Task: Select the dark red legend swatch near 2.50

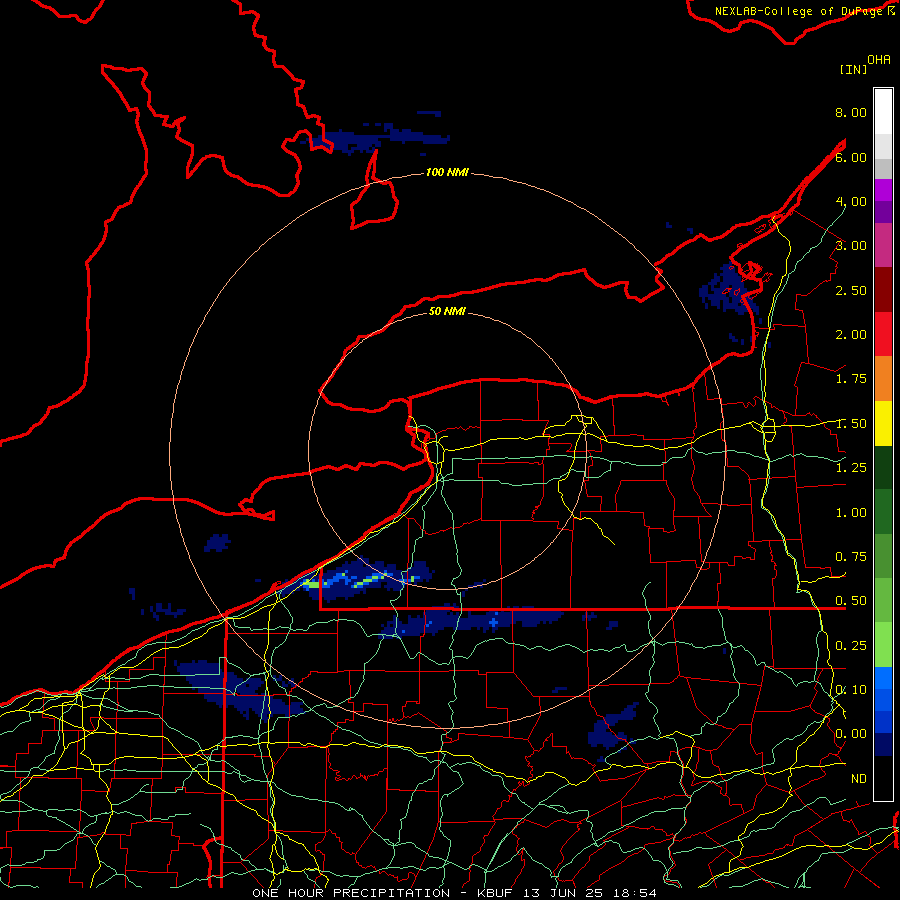Action: coord(883,290)
